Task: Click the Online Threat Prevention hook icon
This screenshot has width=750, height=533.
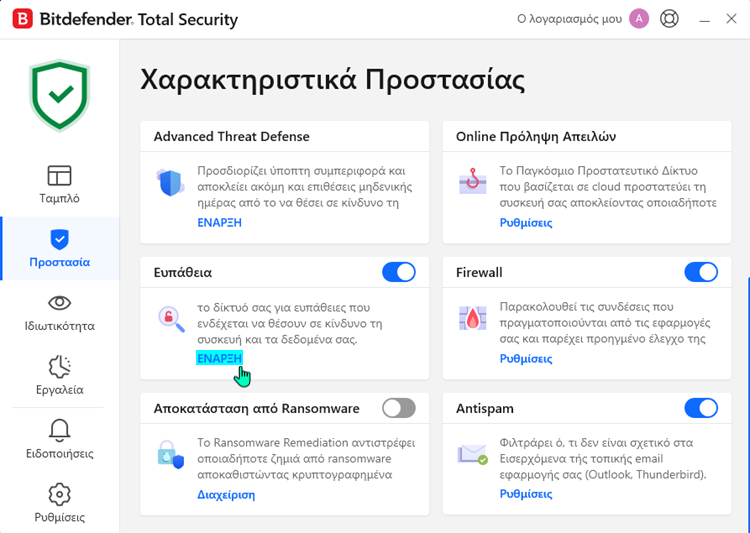Action: (472, 182)
